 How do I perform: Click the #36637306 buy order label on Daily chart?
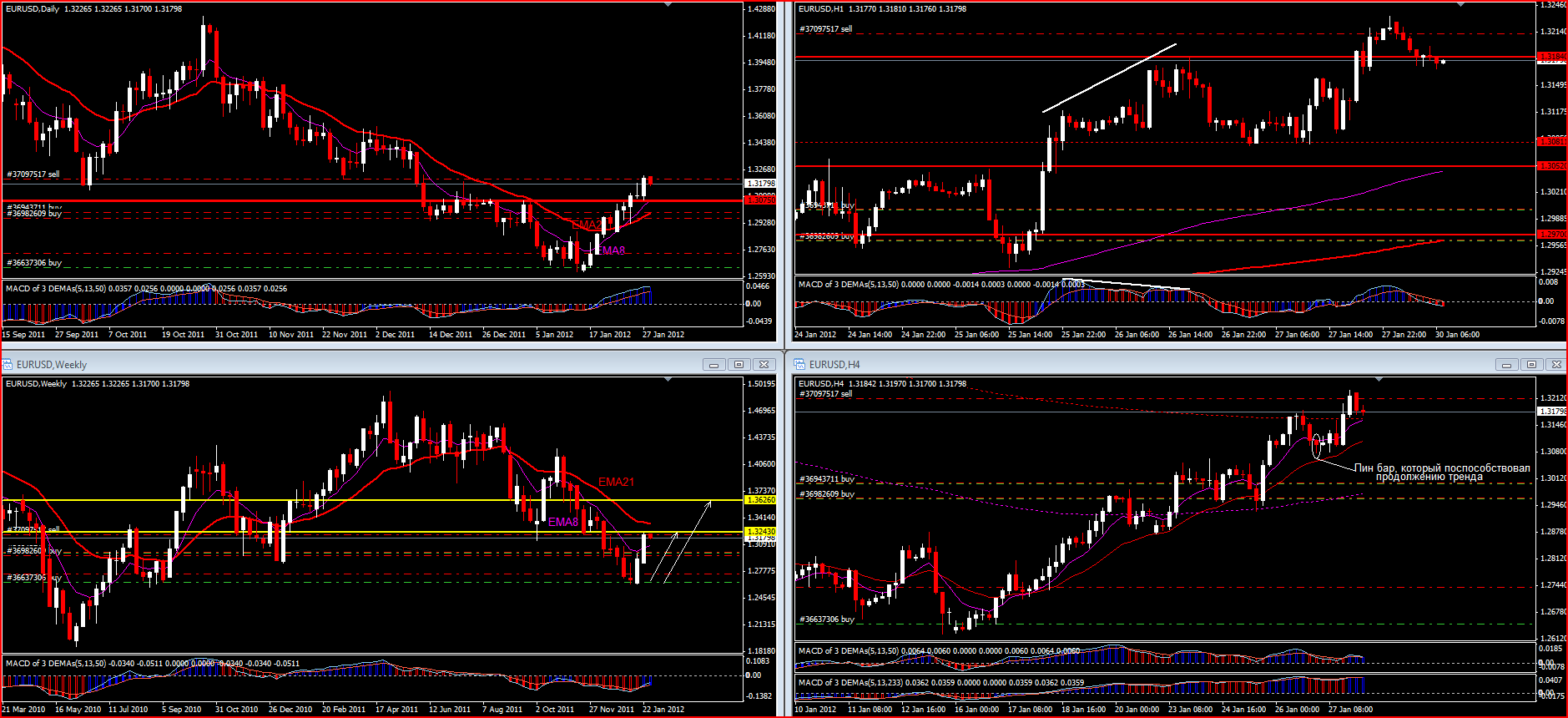(x=34, y=263)
